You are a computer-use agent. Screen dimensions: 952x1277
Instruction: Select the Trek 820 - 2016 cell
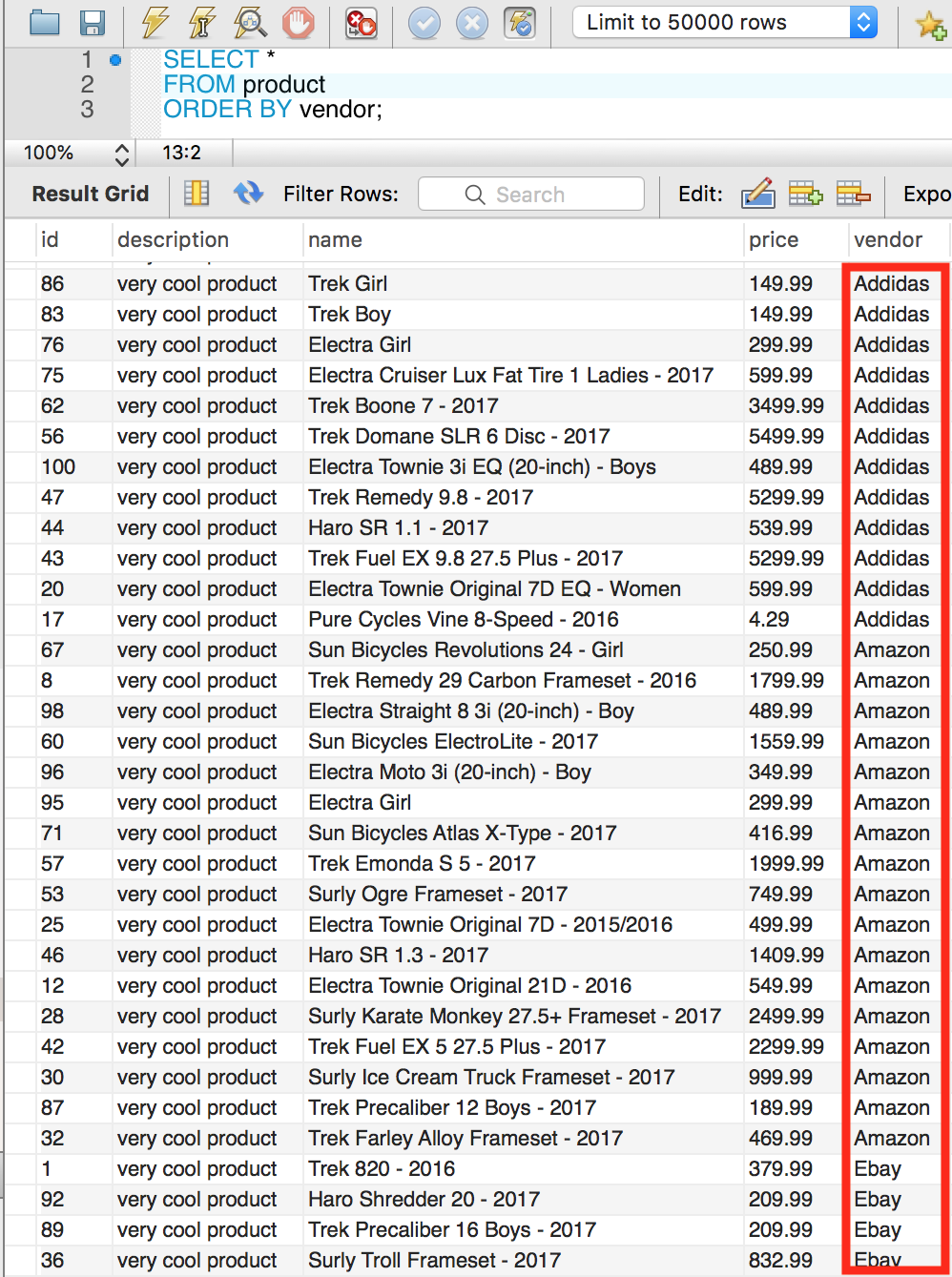tap(523, 1168)
